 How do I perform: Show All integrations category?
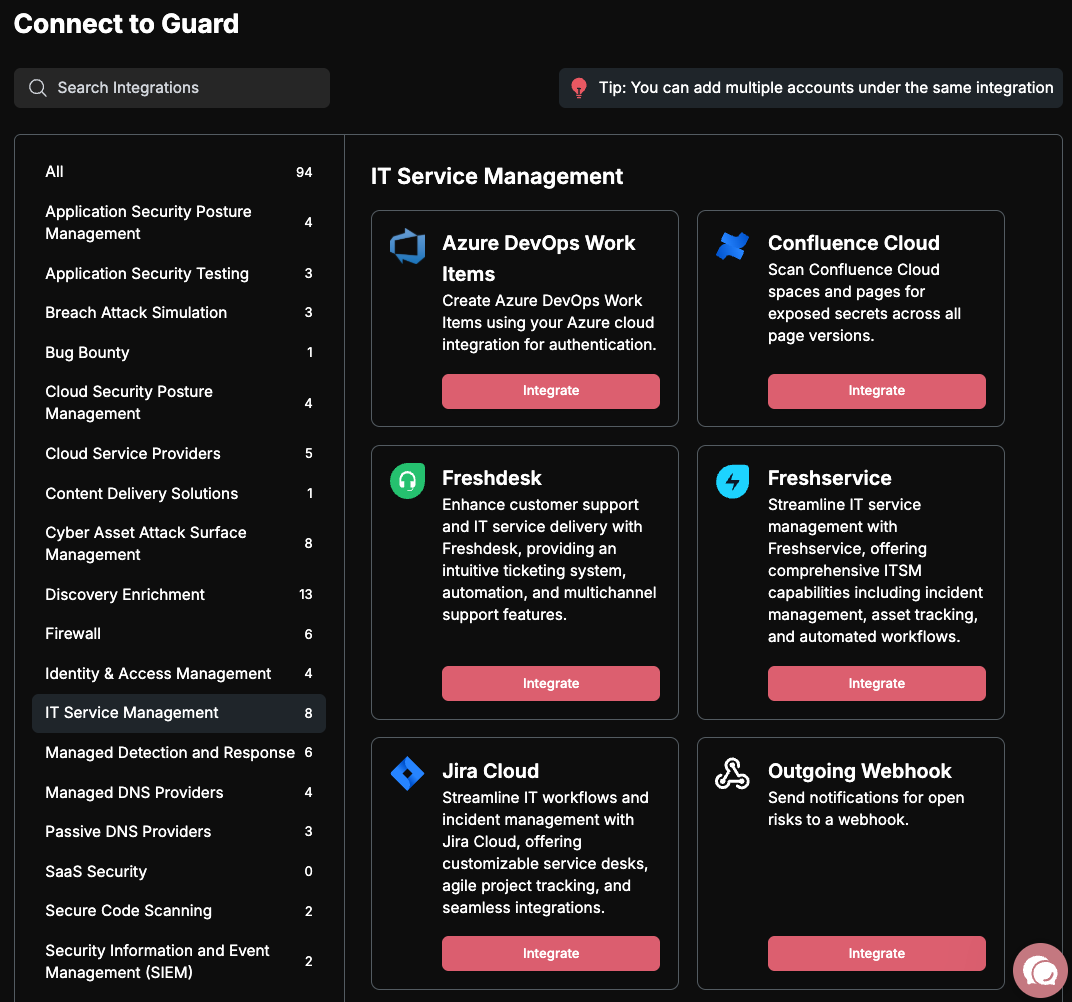(178, 172)
